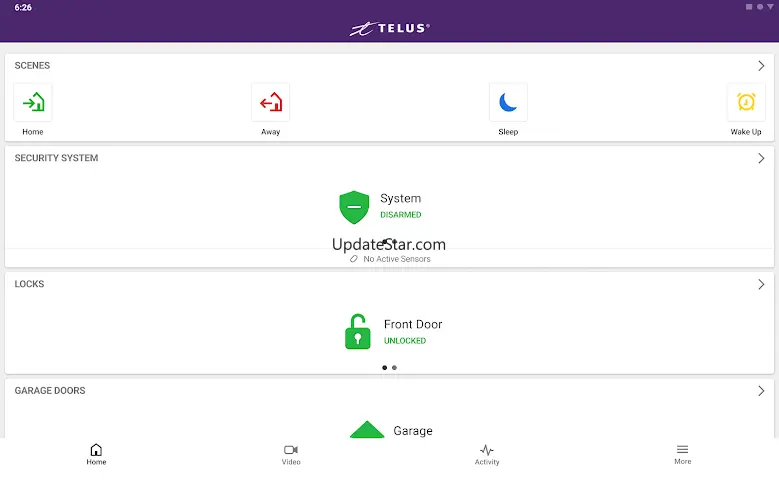779x487 pixels.
Task: Run the Wake Up alarm scene
Action: [746, 103]
